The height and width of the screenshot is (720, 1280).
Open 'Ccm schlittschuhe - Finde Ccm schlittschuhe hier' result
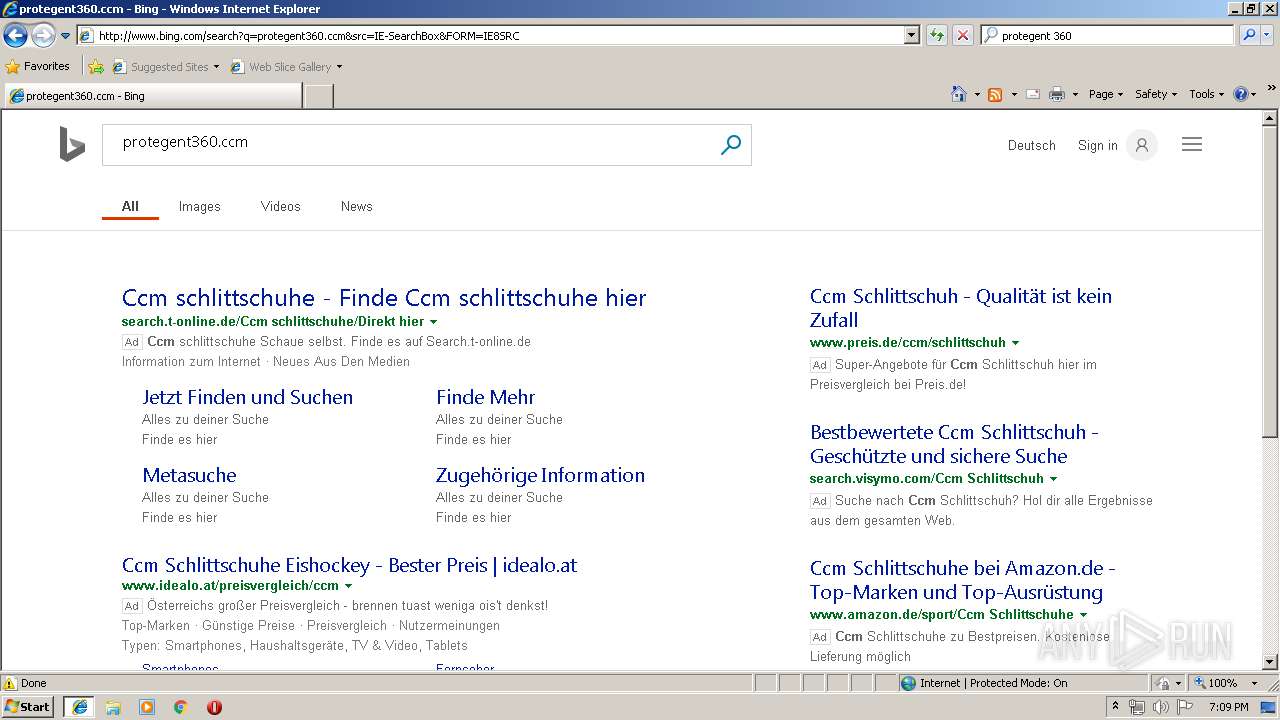(384, 298)
